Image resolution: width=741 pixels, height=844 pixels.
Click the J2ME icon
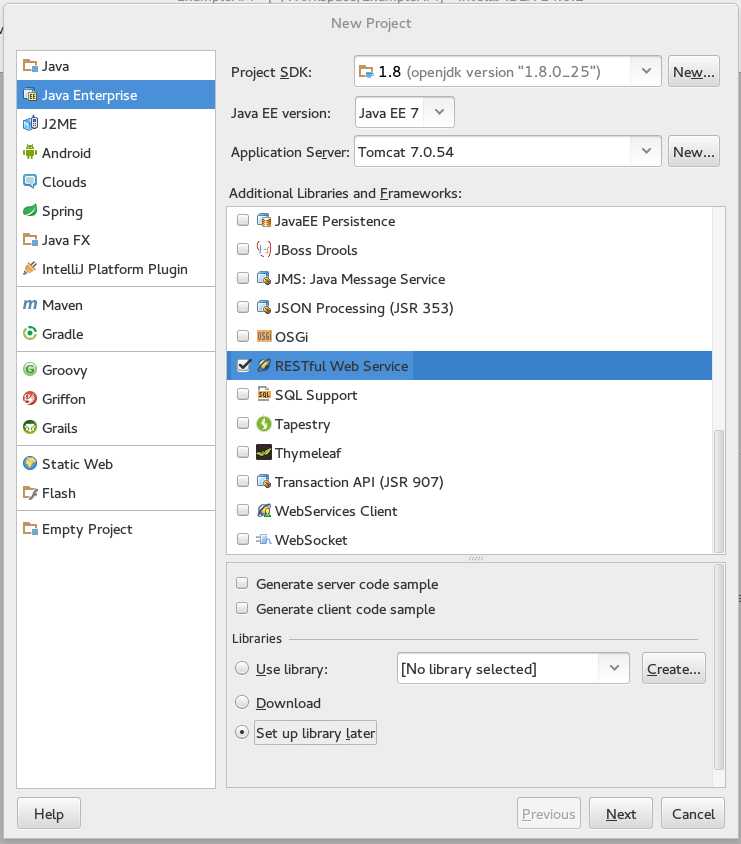pyautogui.click(x=30, y=124)
